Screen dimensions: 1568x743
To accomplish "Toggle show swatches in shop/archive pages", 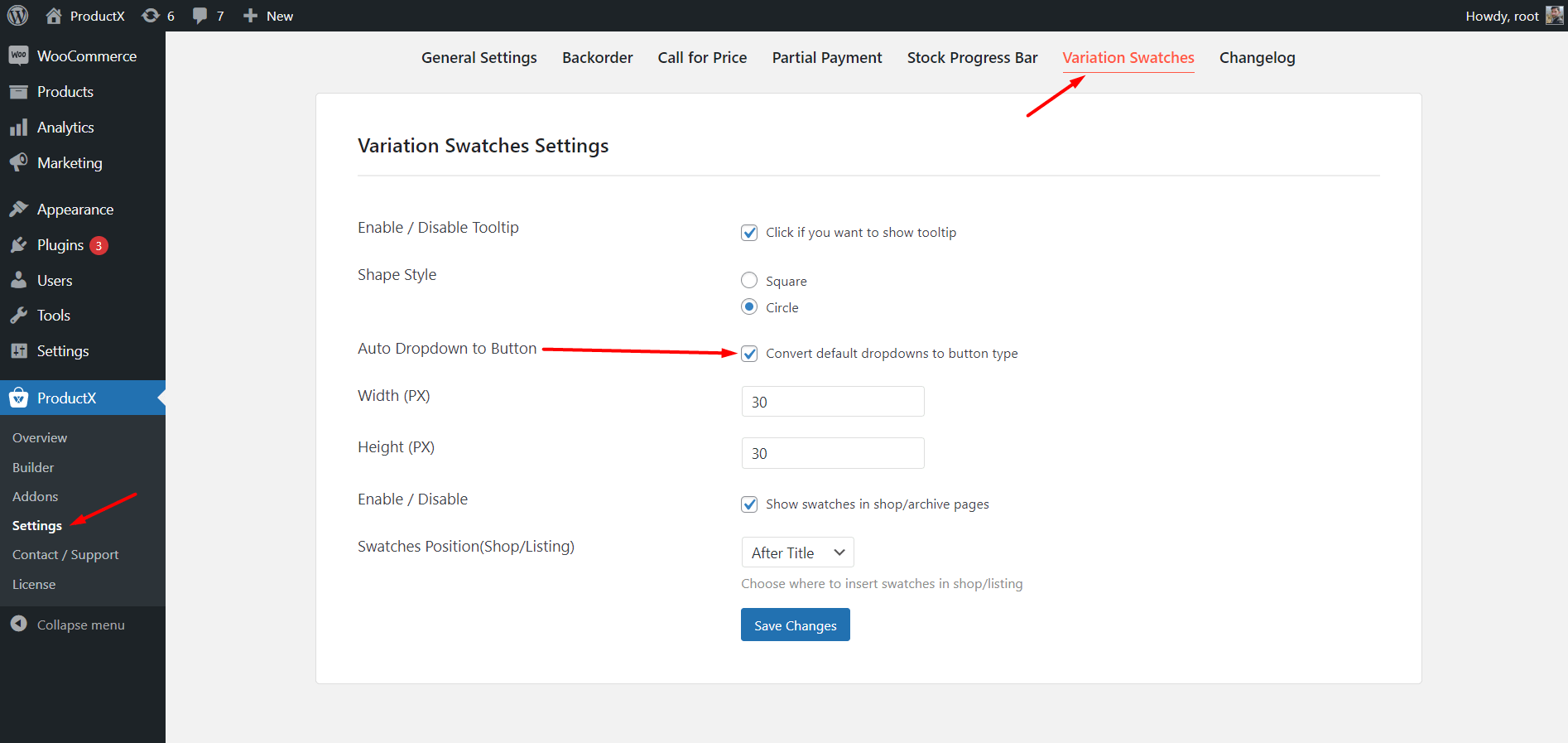I will (x=749, y=504).
